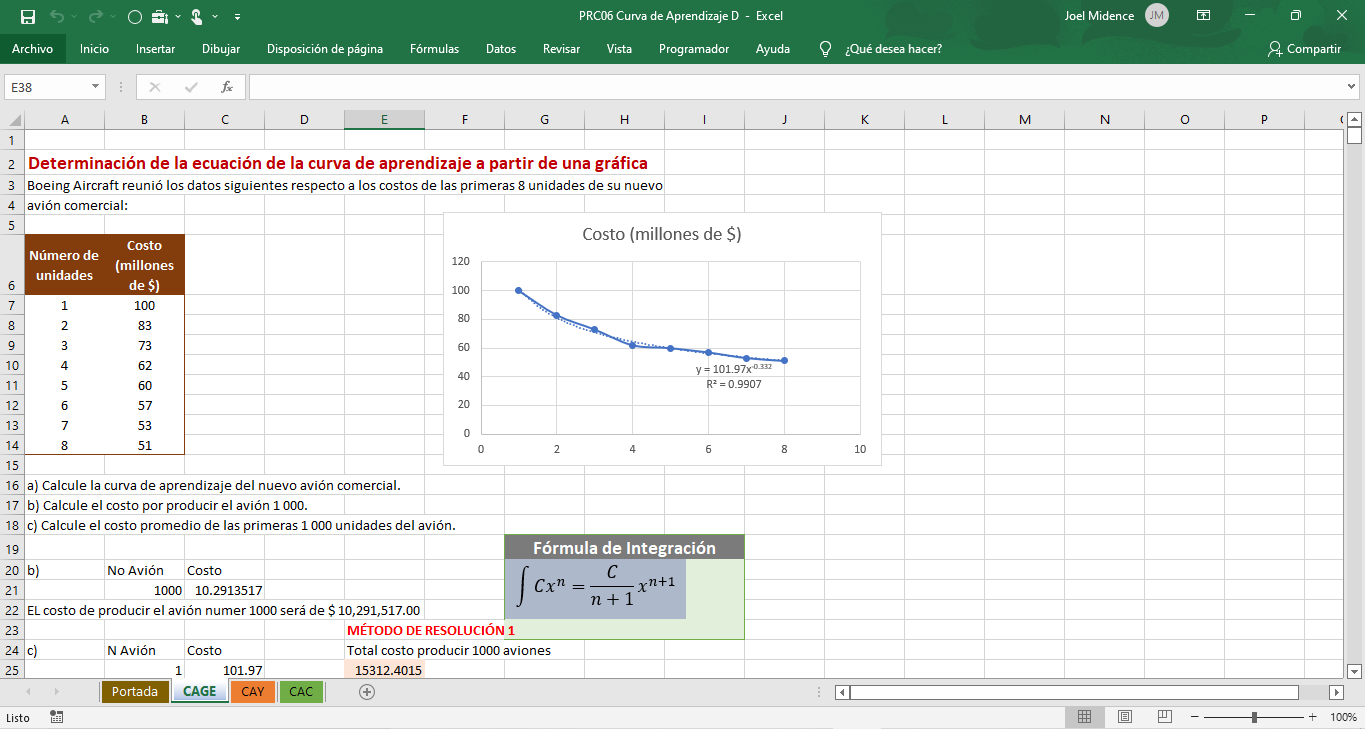Click the Insert Function fx icon
The width and height of the screenshot is (1365, 729).
click(227, 87)
